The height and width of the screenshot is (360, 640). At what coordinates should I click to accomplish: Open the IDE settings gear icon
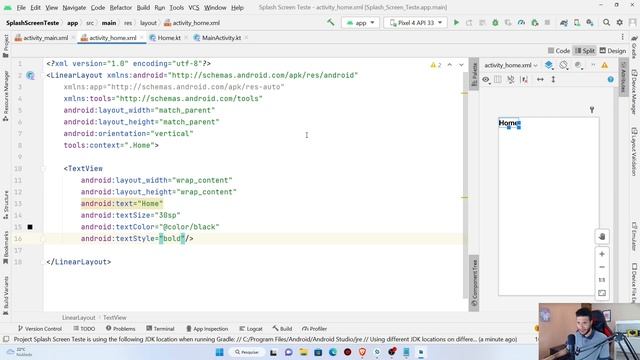tap(620, 23)
